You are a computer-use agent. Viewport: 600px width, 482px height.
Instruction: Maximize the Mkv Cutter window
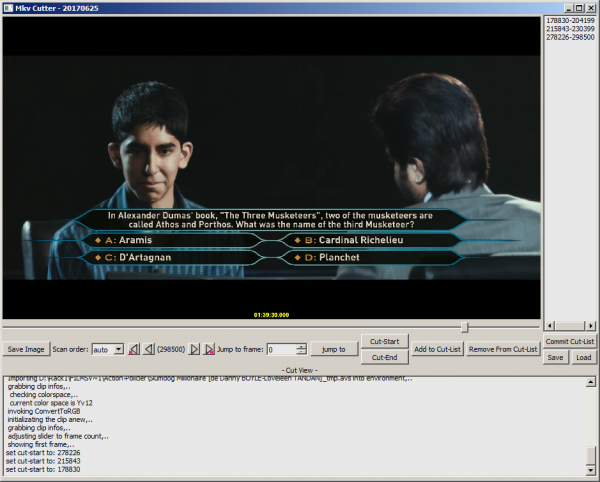[x=579, y=8]
